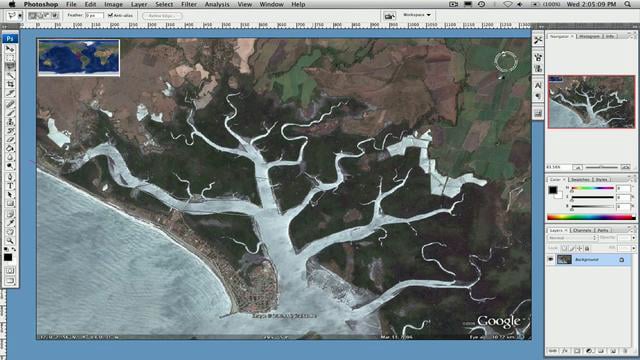Select the Brush tool
Screen dimensions: 640x360
pyautogui.click(x=10, y=113)
